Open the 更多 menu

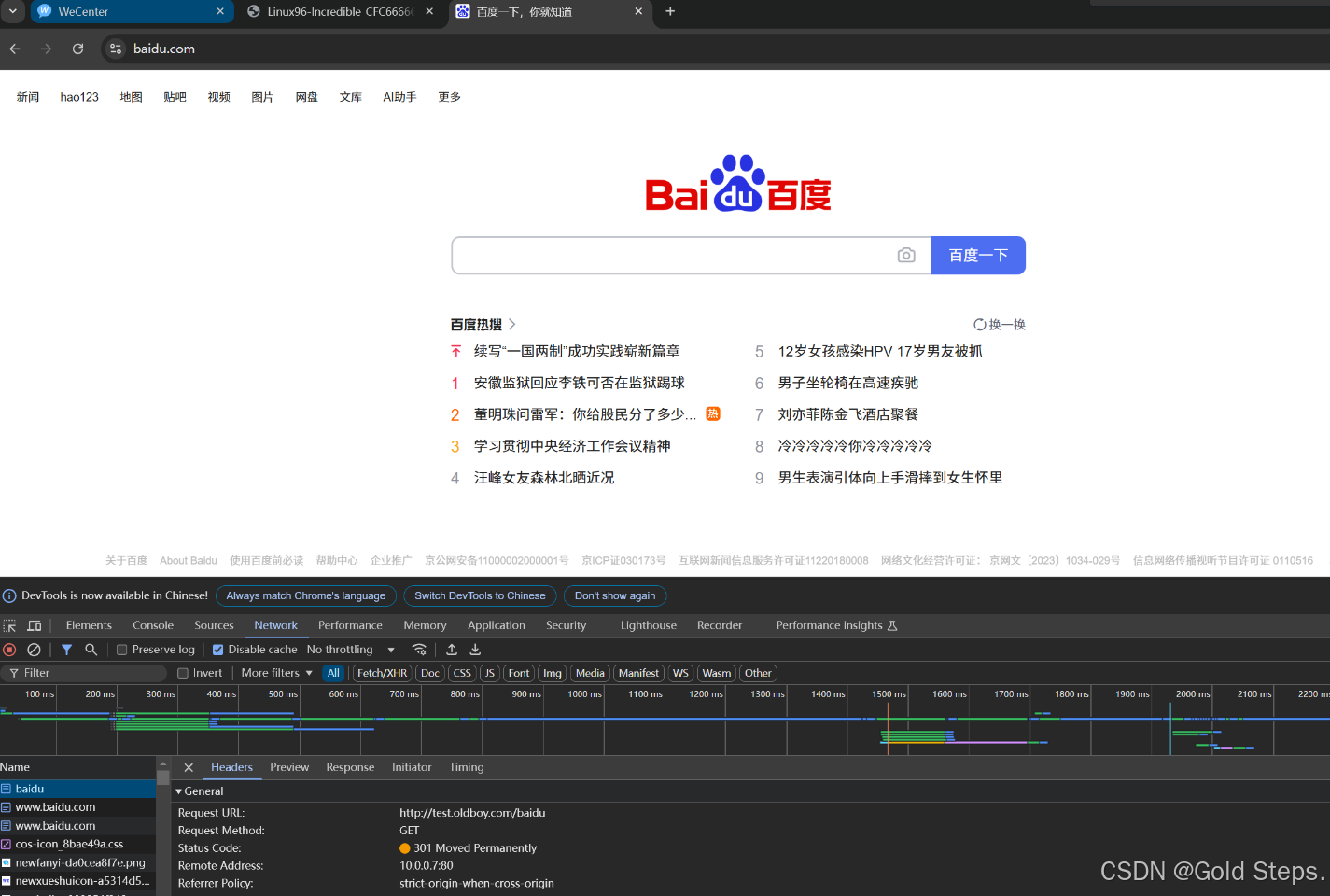(x=449, y=97)
